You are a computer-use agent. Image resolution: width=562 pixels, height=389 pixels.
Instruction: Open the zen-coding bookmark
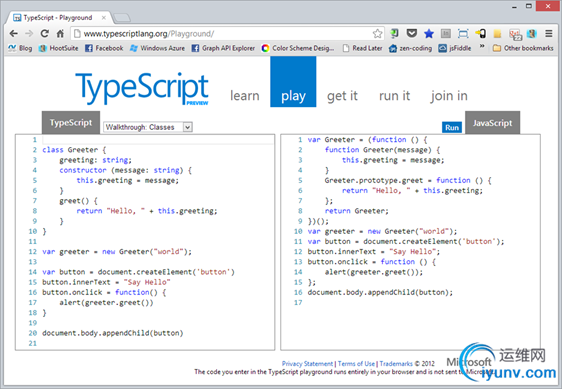pos(410,48)
